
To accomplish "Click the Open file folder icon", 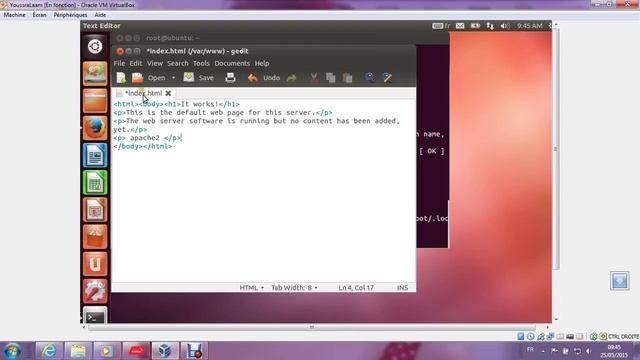I will pos(138,78).
